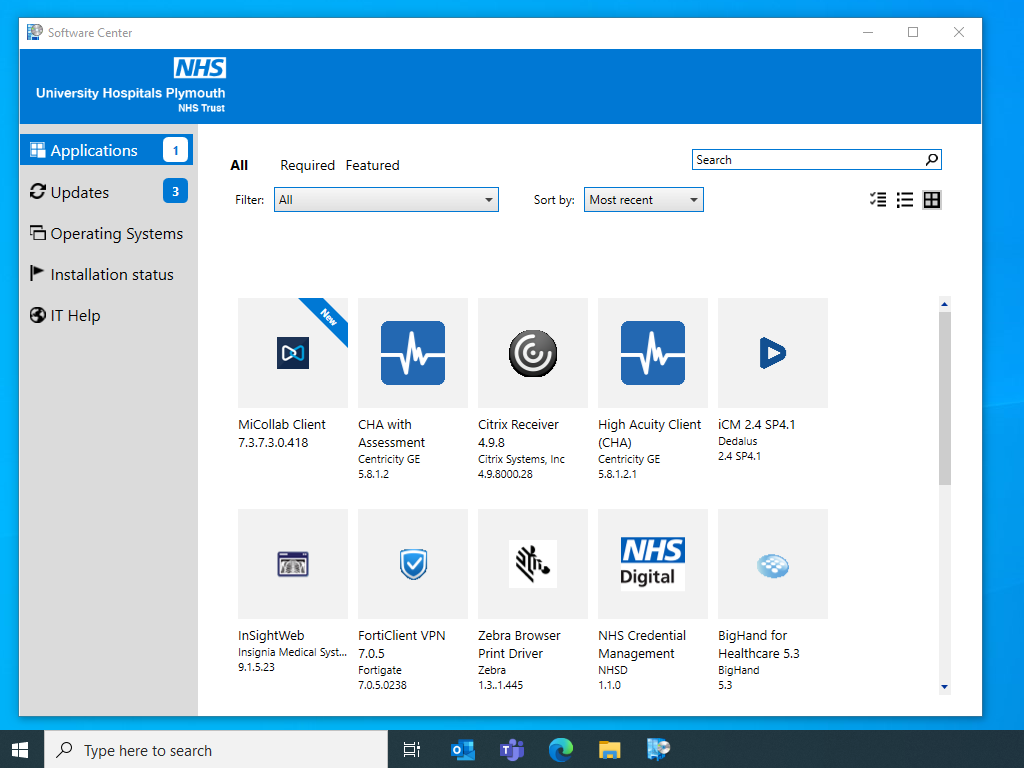Open Task View on the taskbar
The image size is (1024, 768).
(412, 750)
